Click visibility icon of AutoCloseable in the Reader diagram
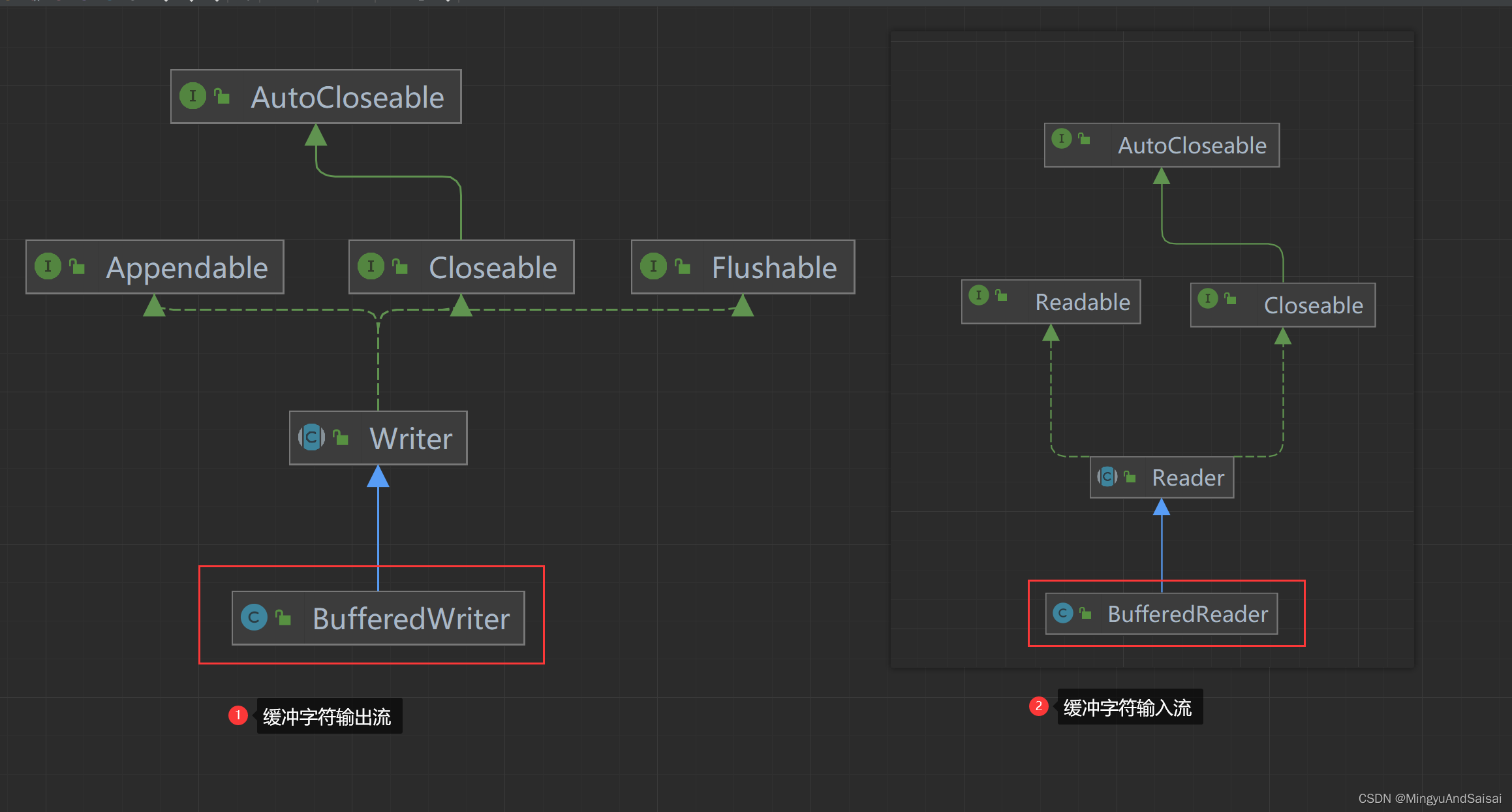Screen dimensions: 1512x812 pos(1085,138)
